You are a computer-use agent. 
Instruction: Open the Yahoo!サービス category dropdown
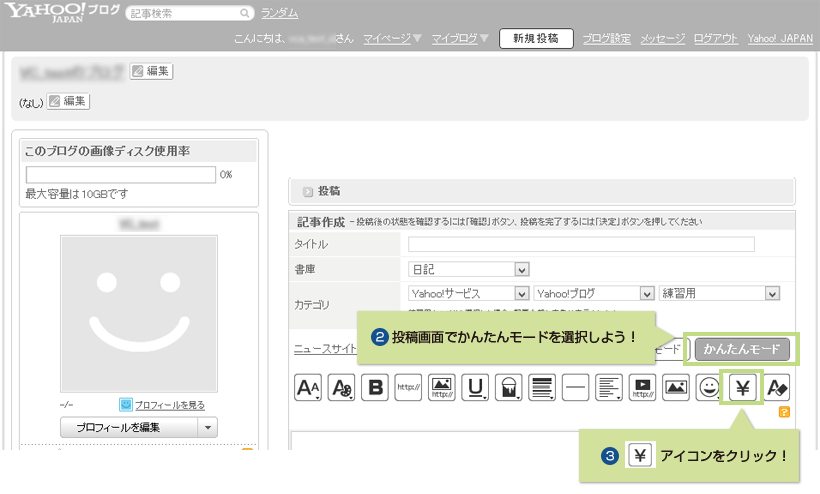pos(469,293)
